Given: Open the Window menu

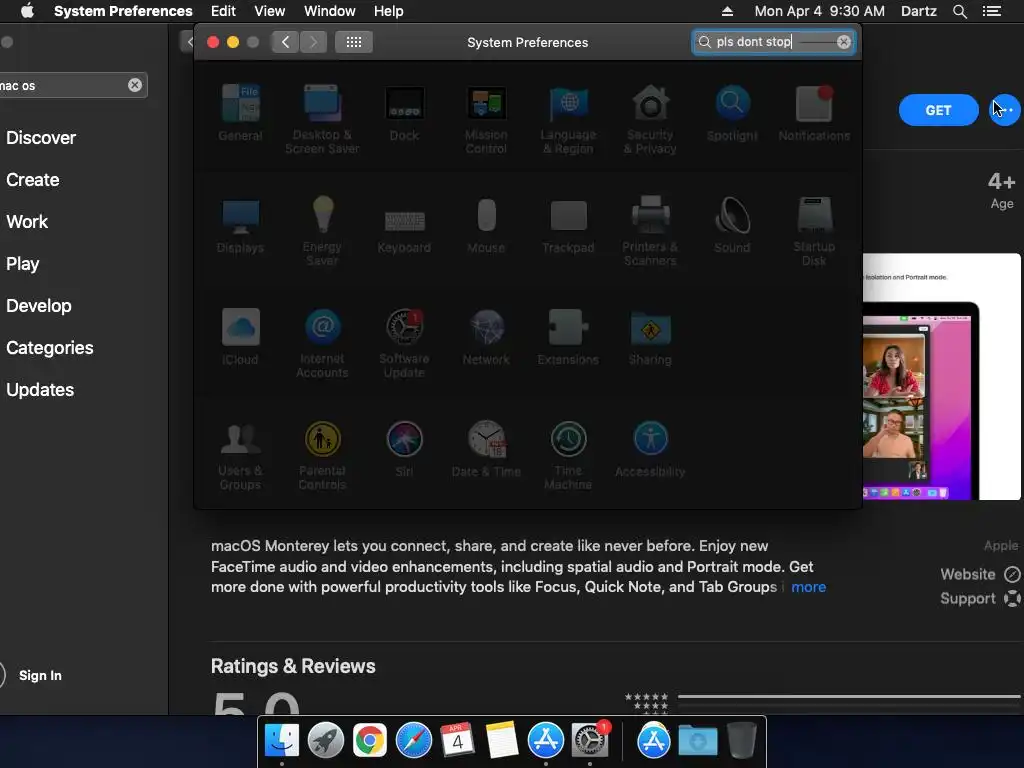Looking at the screenshot, I should coord(330,11).
